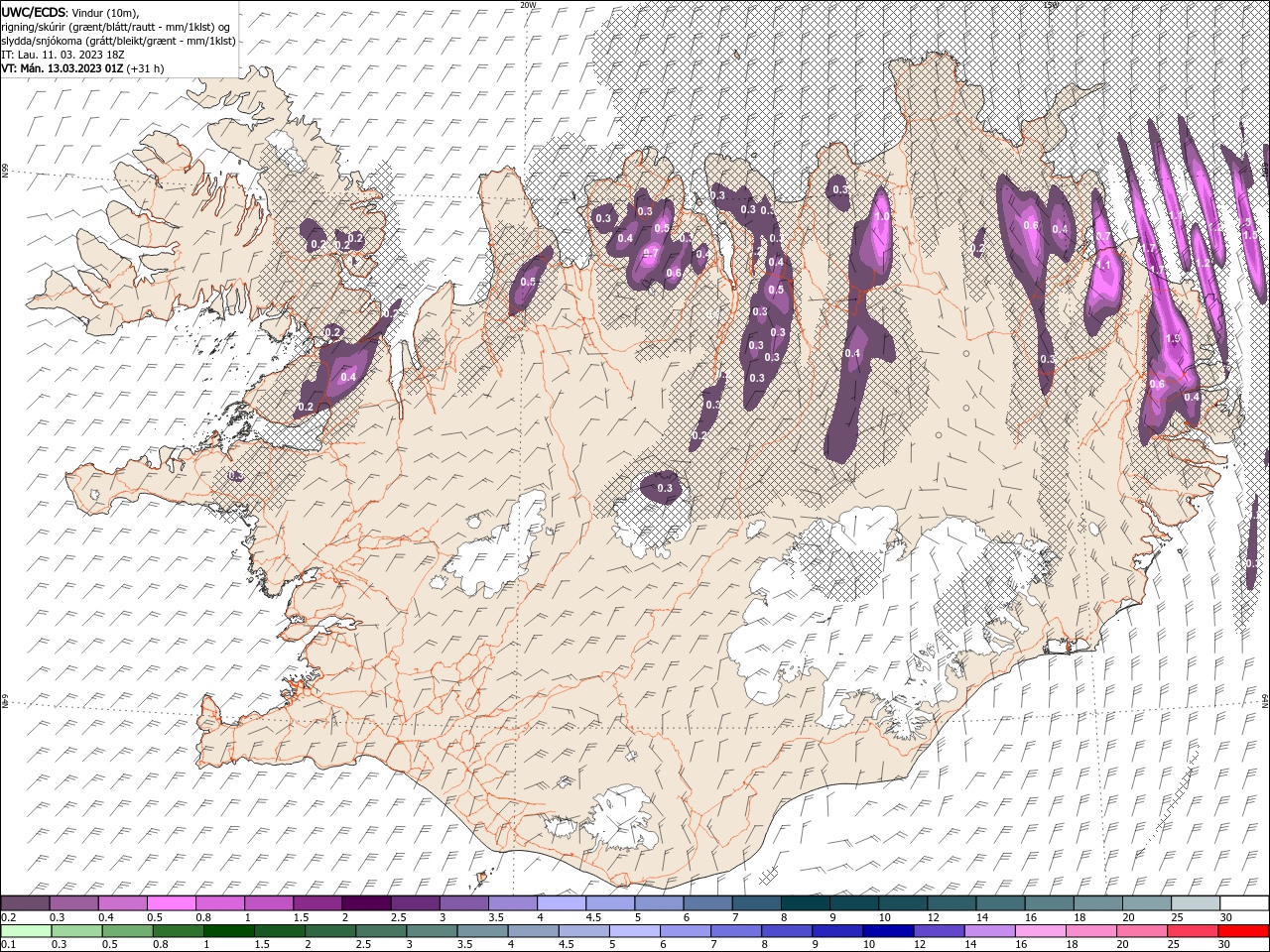Click the rain legend swatch starting at 0.5
Screen dimensions: 1270x952
pyautogui.click(x=127, y=930)
